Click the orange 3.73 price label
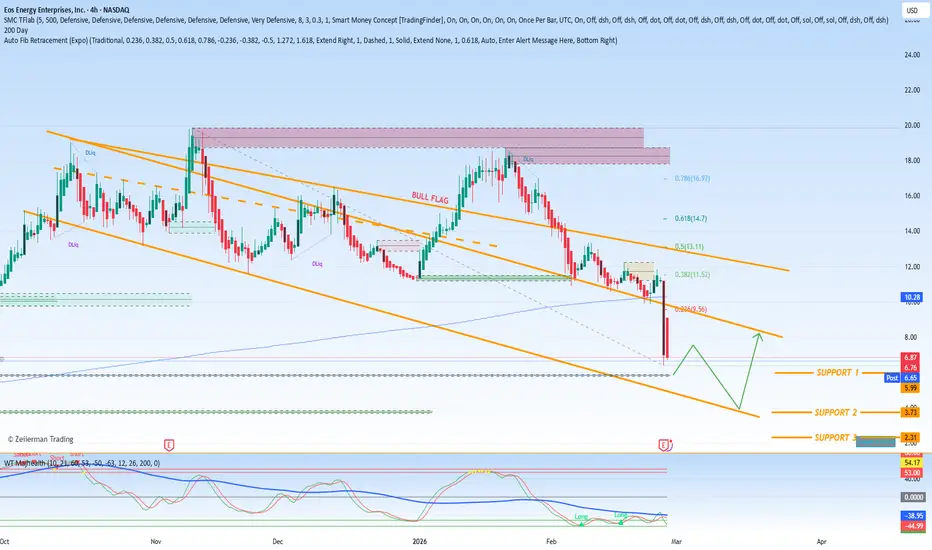 point(911,412)
